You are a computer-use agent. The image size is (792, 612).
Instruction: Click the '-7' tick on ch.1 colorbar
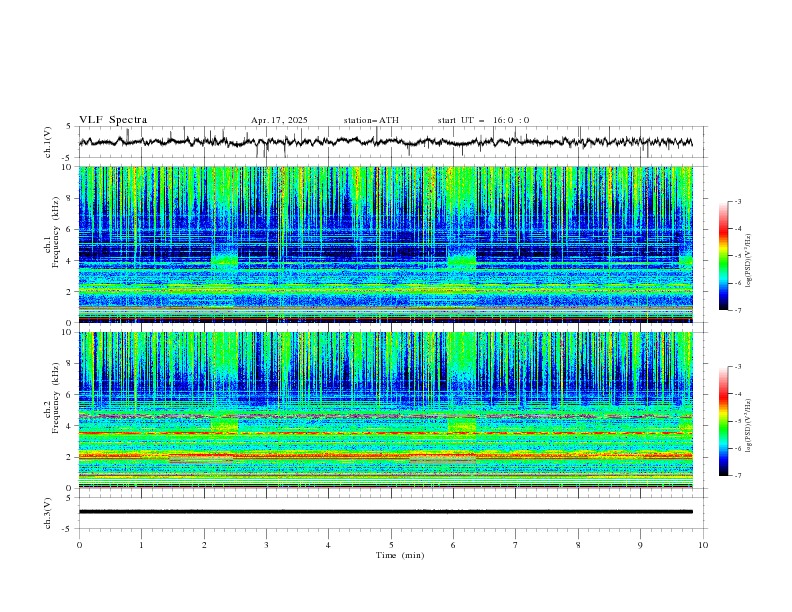point(737,310)
